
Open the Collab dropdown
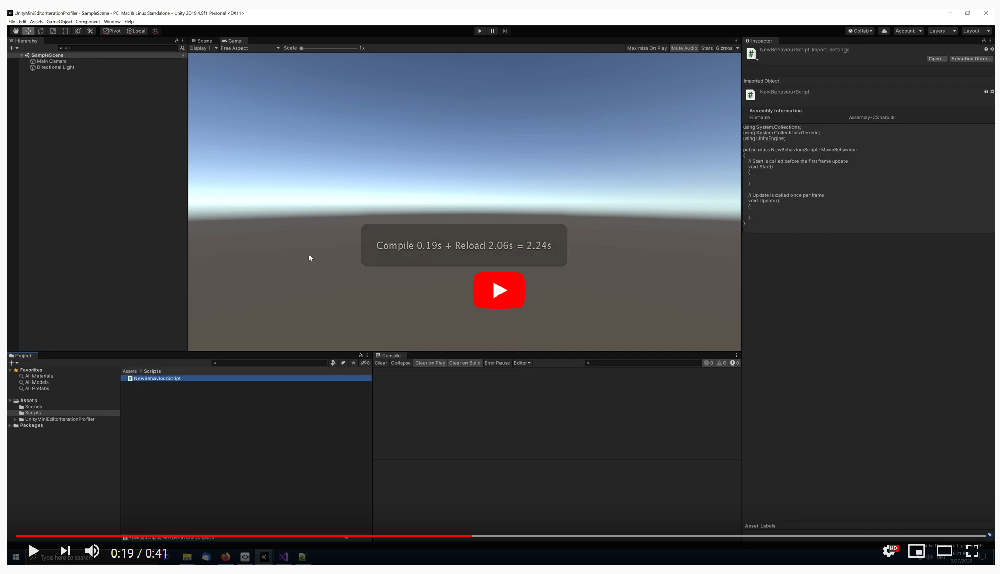[860, 31]
